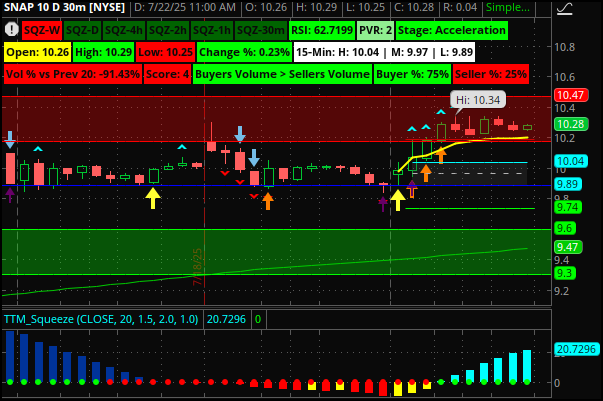Click the SQZ-4h squeeze label
This screenshot has width=603, height=401.
tap(123, 30)
